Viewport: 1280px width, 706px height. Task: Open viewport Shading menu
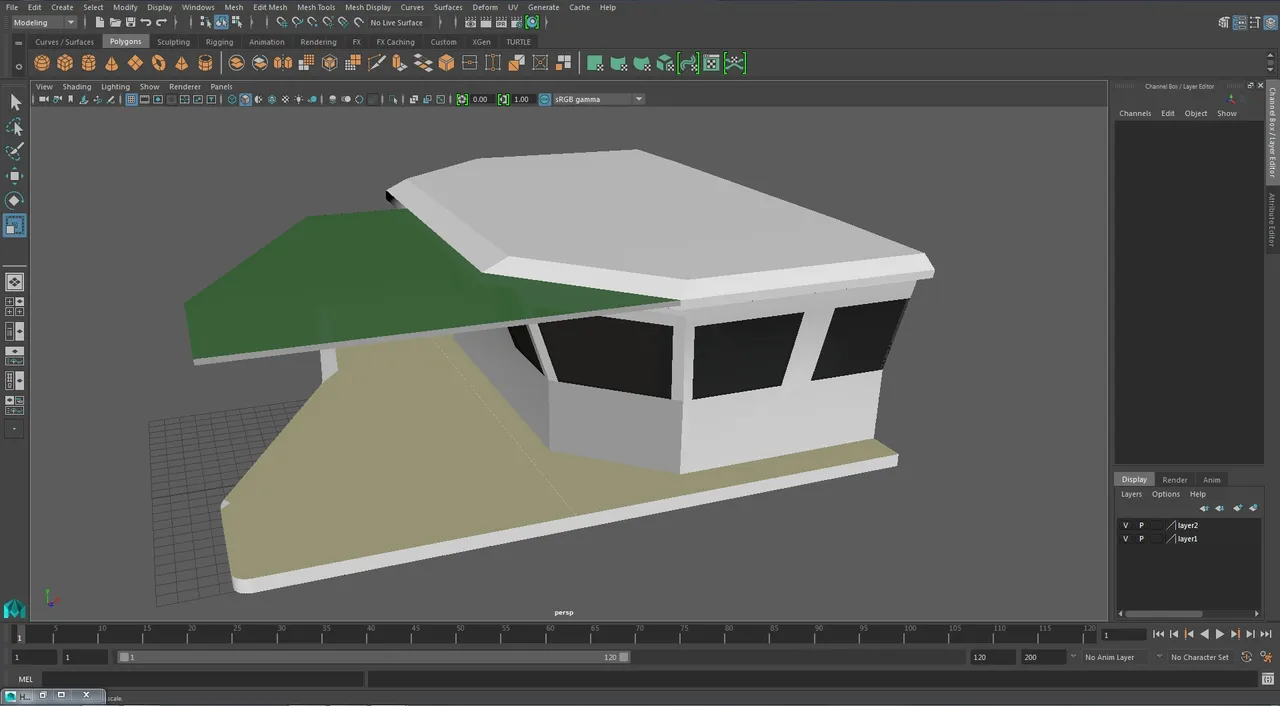tap(77, 87)
